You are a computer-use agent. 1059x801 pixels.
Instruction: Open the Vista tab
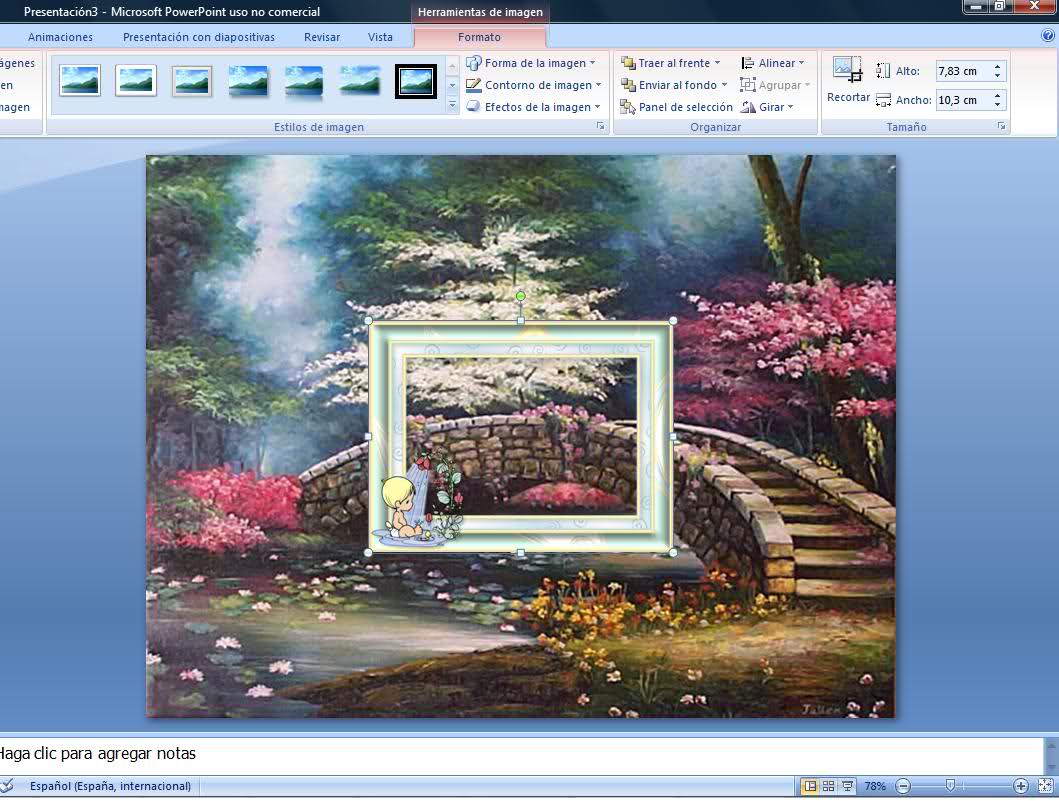[x=380, y=37]
